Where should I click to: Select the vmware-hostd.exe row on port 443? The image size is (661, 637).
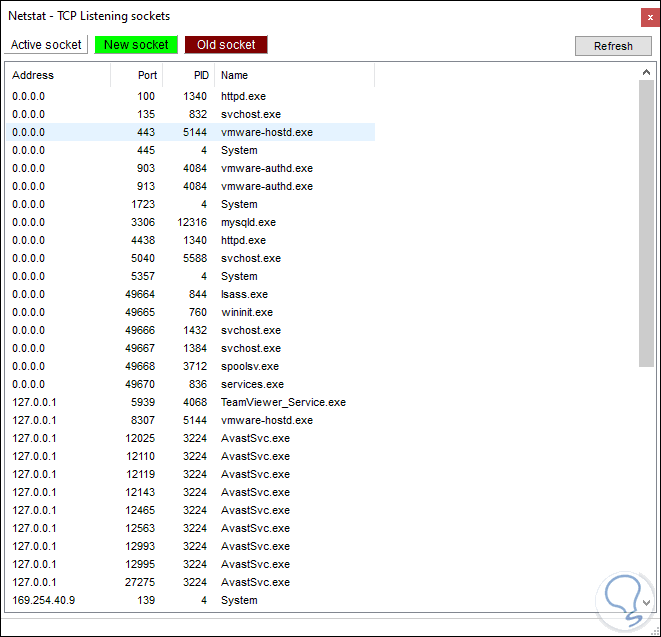[191, 132]
